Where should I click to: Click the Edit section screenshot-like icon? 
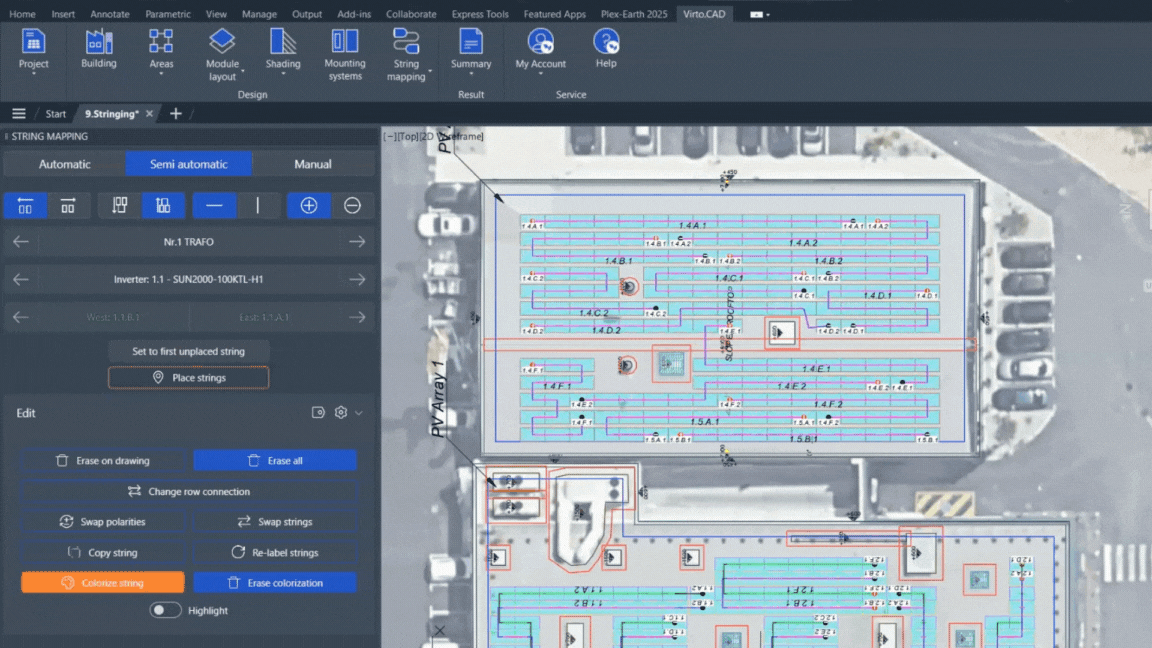click(x=318, y=412)
